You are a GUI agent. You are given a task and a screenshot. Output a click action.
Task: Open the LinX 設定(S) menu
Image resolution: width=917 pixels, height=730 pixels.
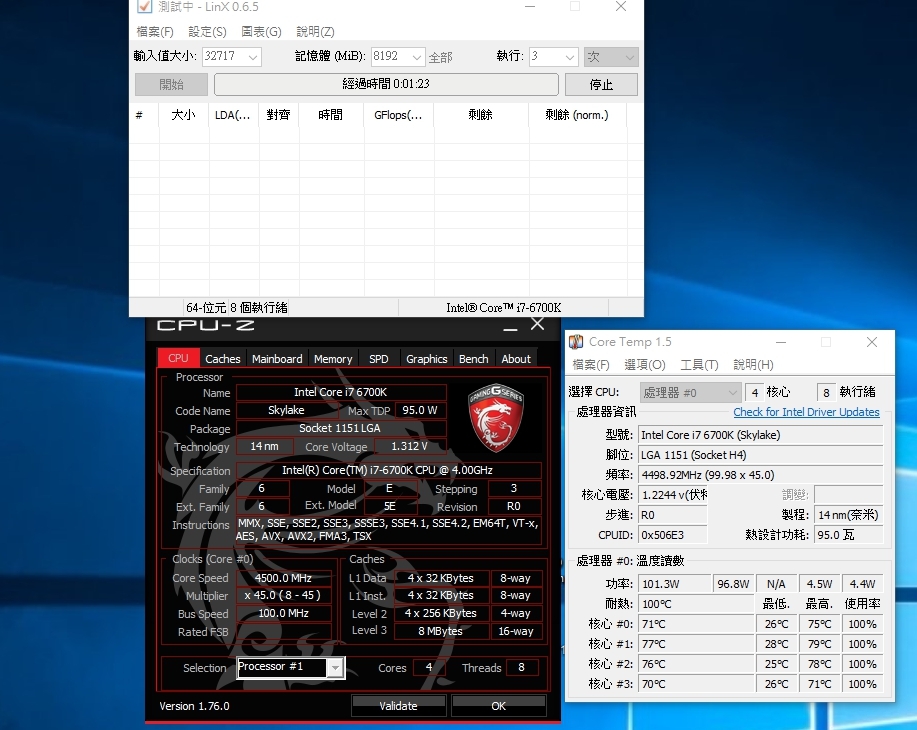[x=207, y=32]
